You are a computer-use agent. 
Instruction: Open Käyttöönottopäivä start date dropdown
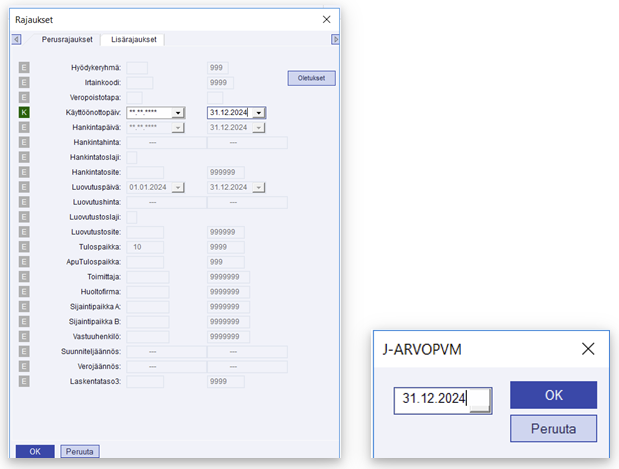coord(178,113)
